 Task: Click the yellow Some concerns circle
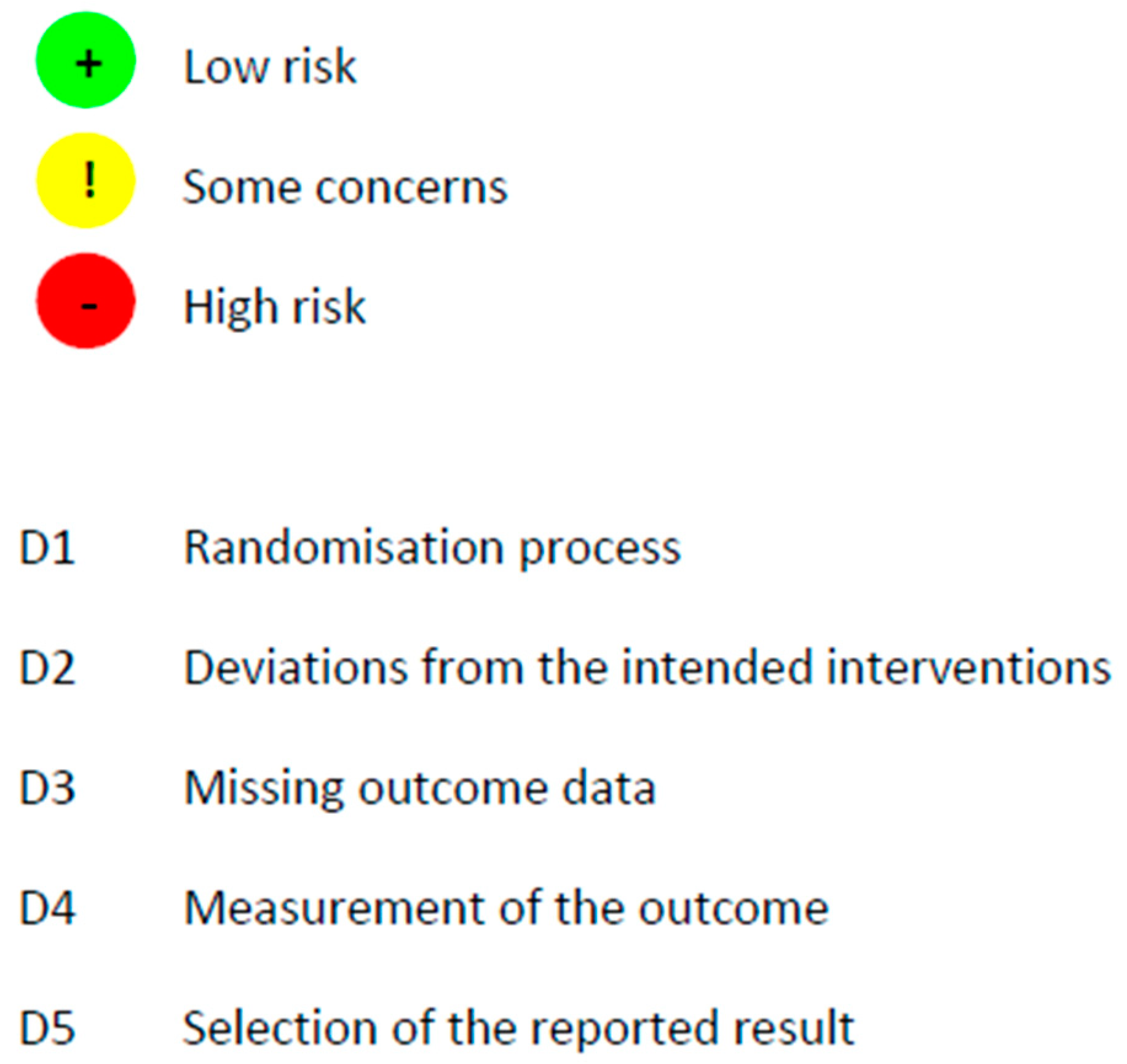[85, 181]
